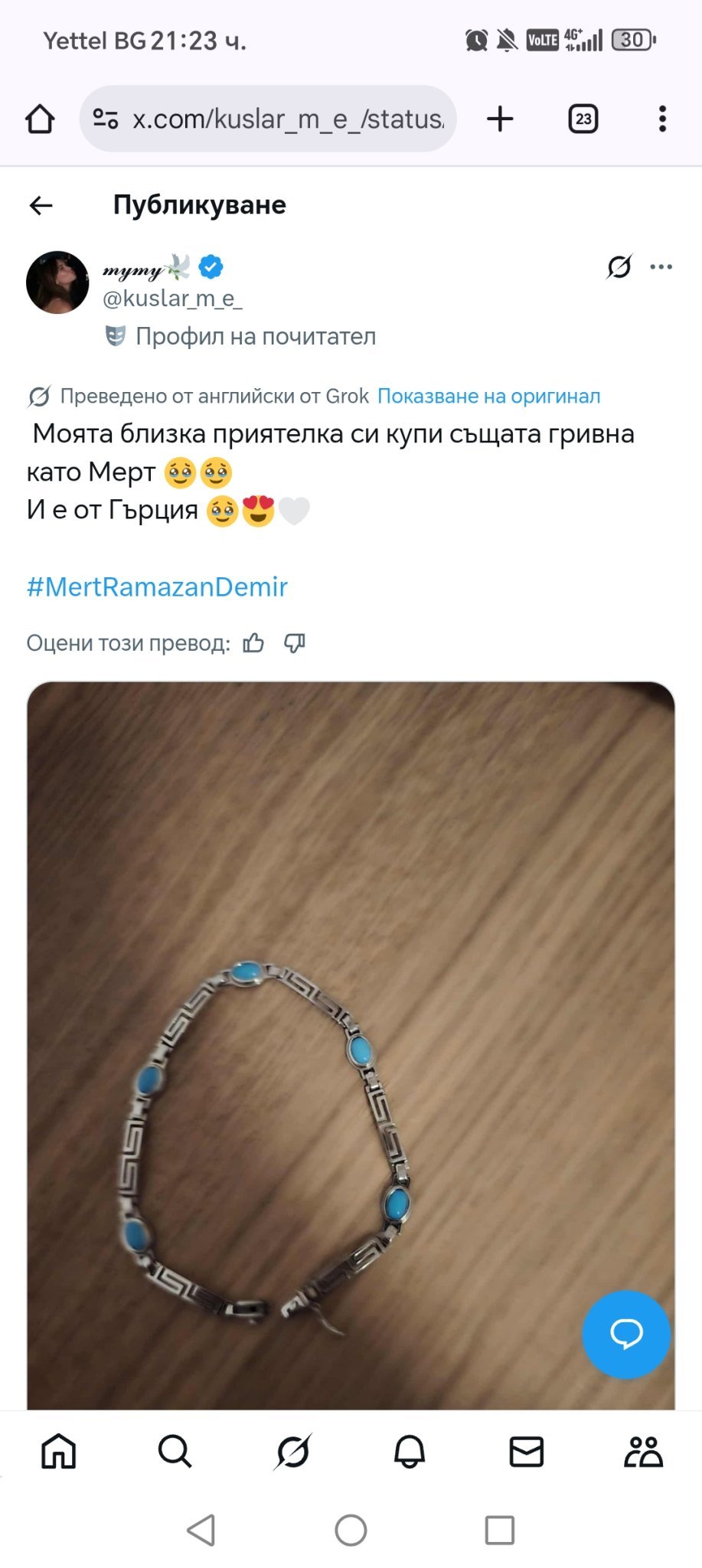Screen dimensions: 702x1568
Task: Tap blue floating reply button
Action: [x=626, y=1334]
